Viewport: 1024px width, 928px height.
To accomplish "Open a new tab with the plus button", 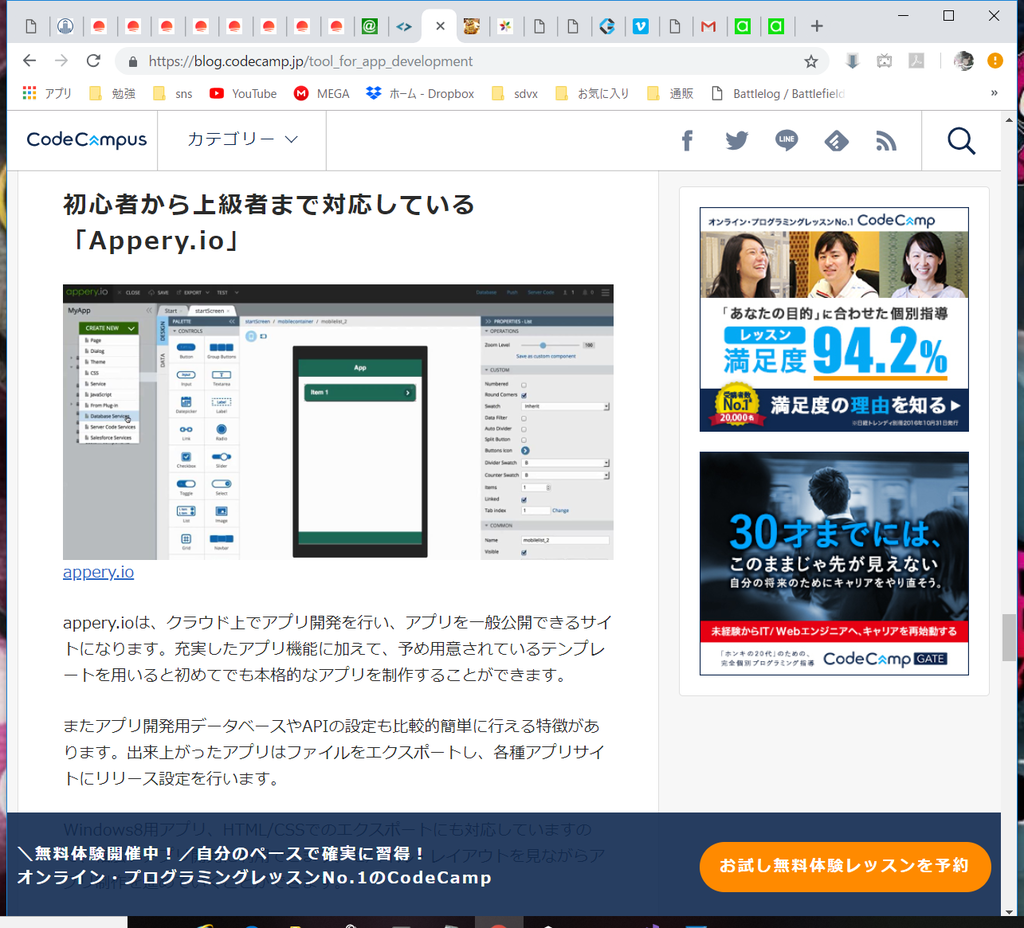I will (816, 26).
